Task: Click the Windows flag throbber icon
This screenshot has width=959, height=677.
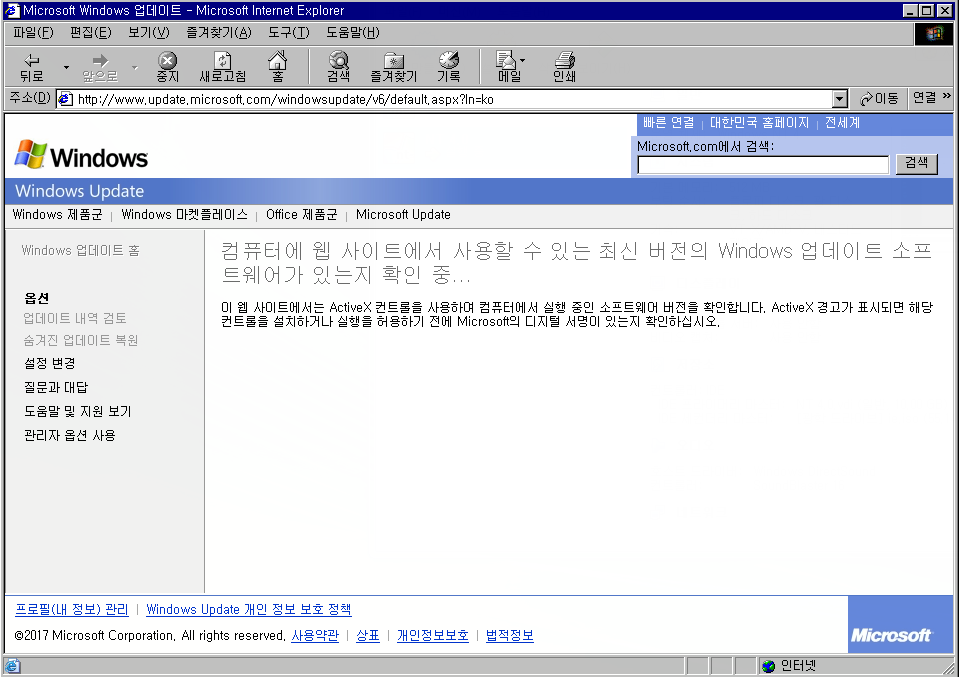Action: pyautogui.click(x=934, y=34)
